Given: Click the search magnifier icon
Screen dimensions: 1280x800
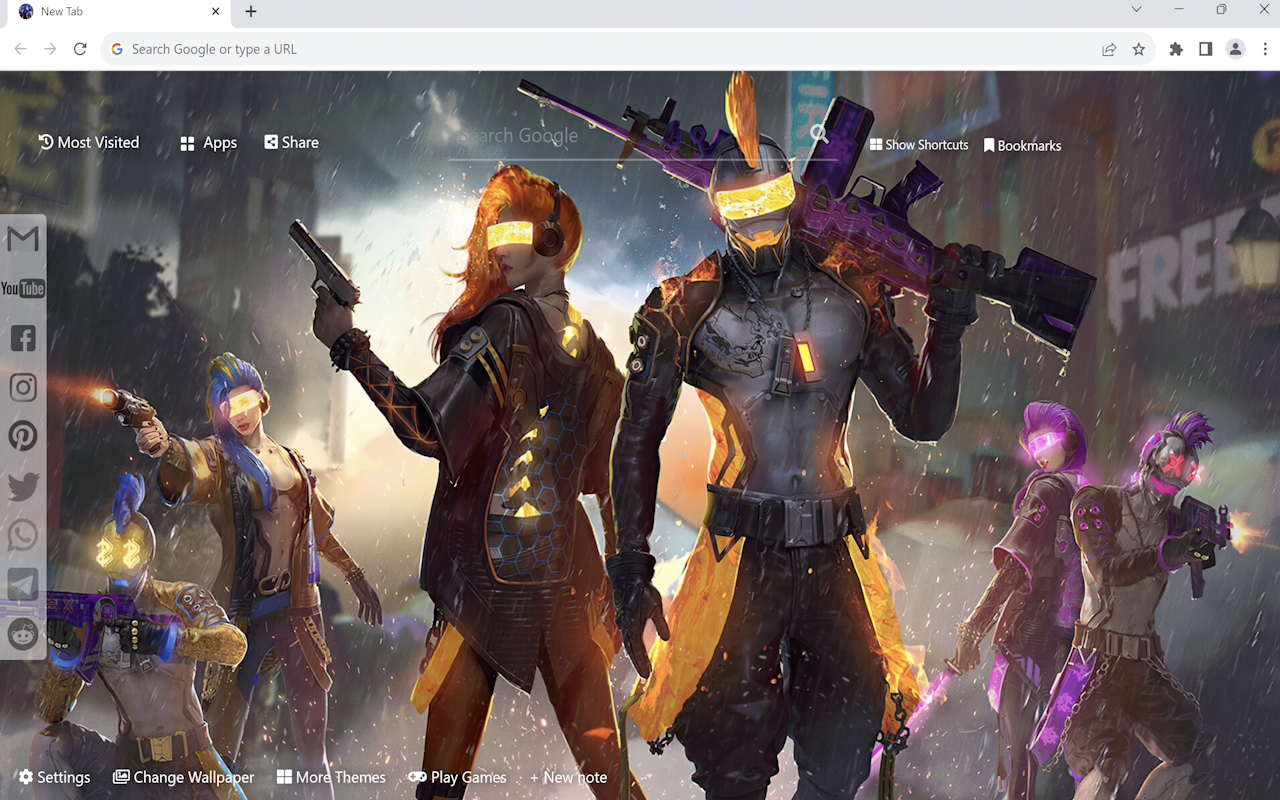Looking at the screenshot, I should tap(819, 134).
